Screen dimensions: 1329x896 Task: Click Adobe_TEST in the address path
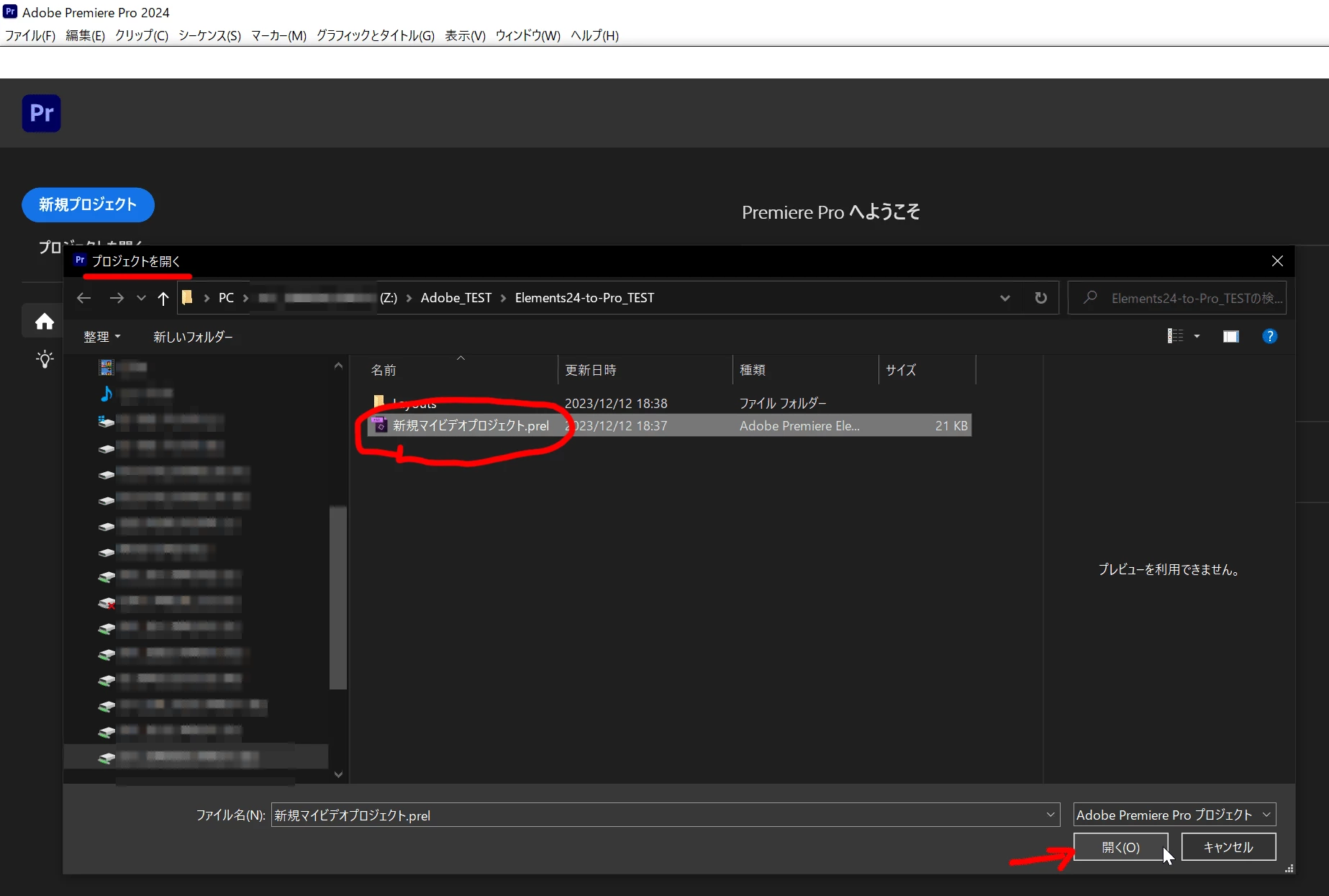[x=456, y=298]
